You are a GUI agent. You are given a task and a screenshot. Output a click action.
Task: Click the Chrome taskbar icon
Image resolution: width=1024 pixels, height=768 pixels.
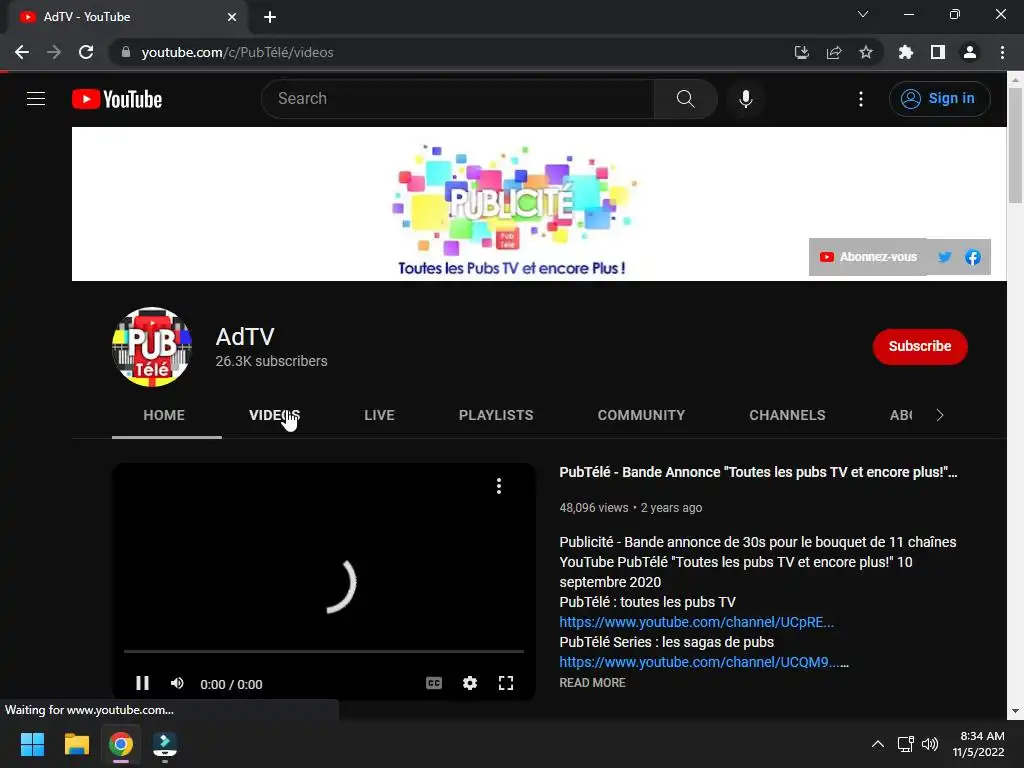point(121,744)
